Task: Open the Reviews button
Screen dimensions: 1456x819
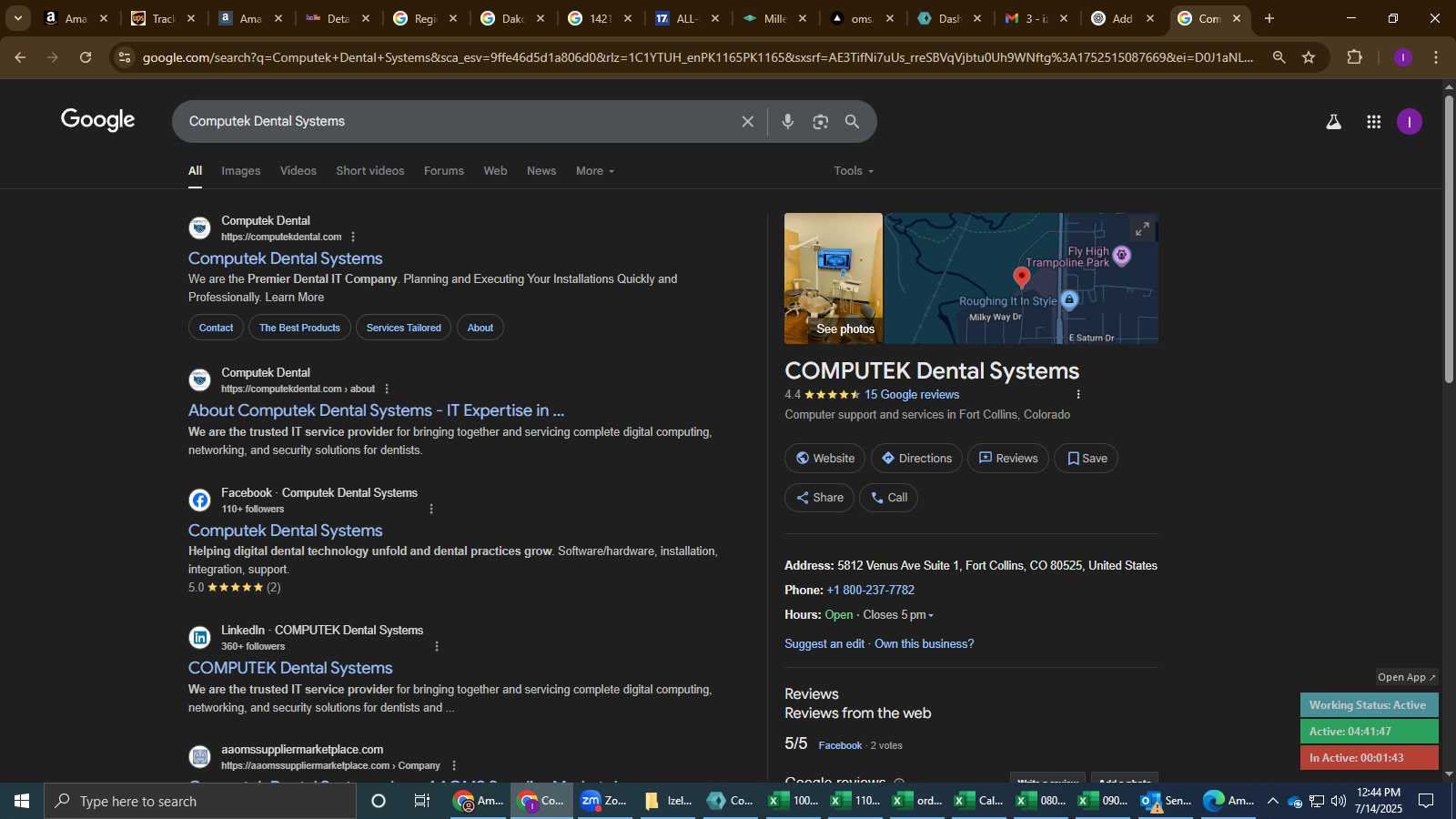Action: pyautogui.click(x=1008, y=458)
